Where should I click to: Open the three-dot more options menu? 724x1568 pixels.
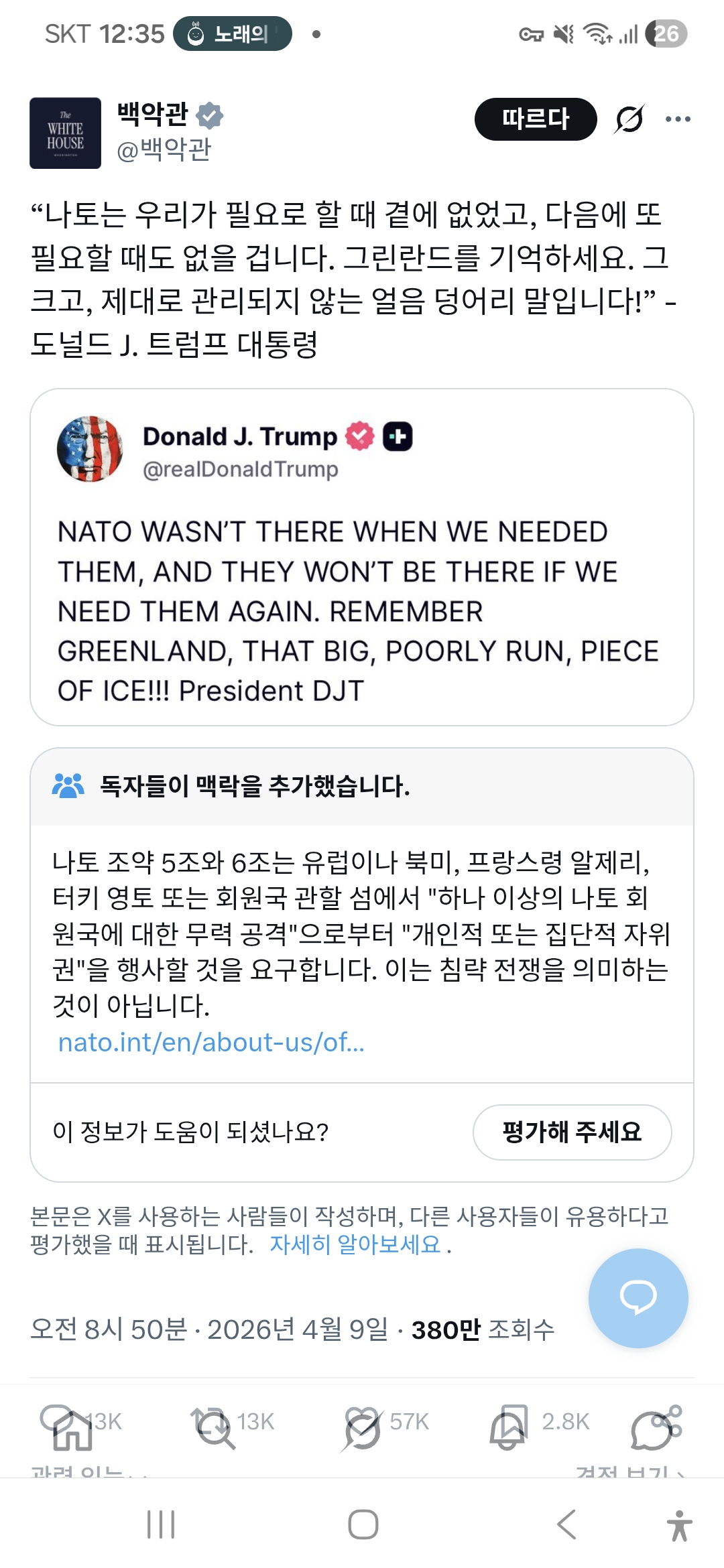pos(678,119)
